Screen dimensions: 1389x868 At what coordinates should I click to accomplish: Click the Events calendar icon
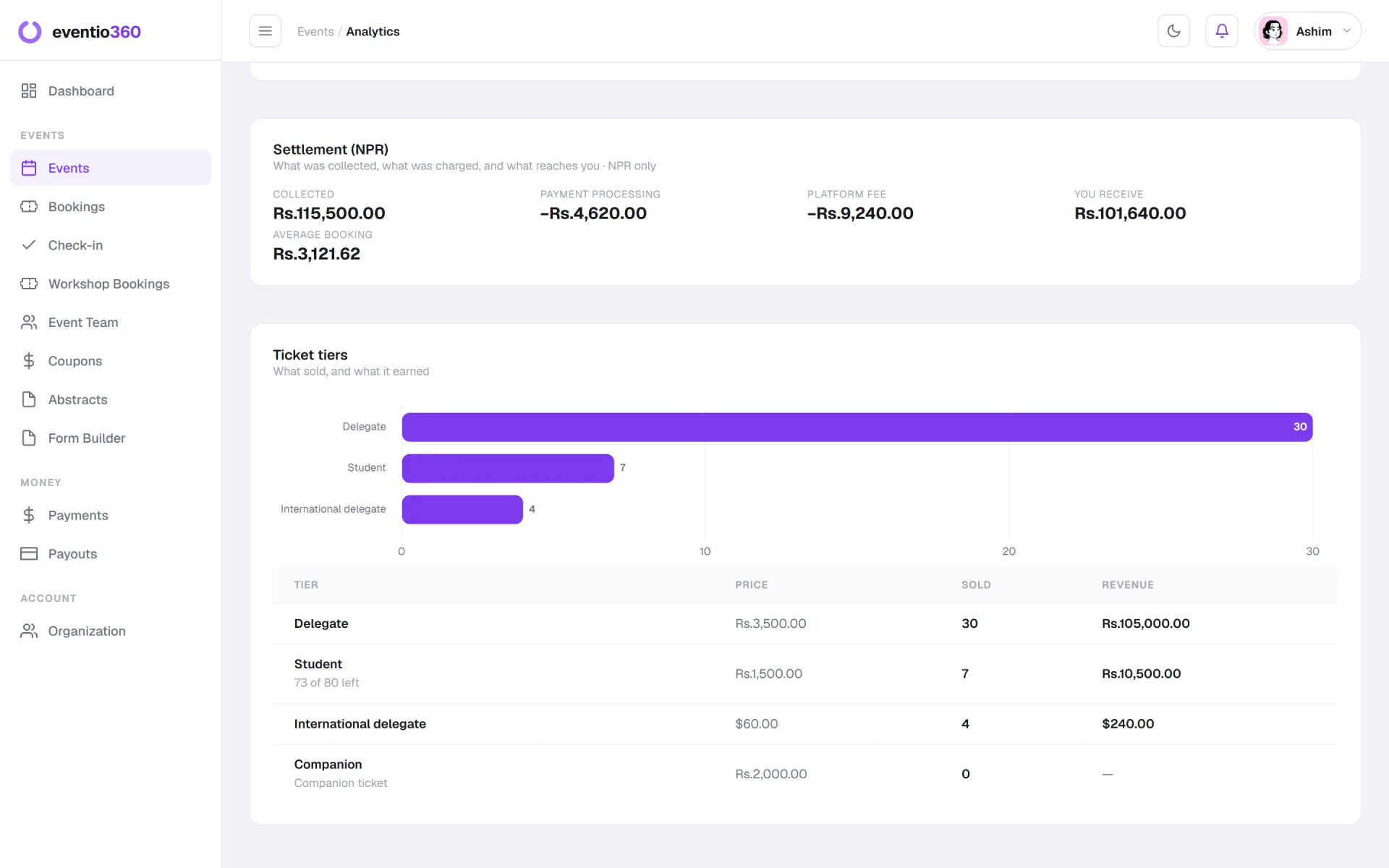pos(29,168)
